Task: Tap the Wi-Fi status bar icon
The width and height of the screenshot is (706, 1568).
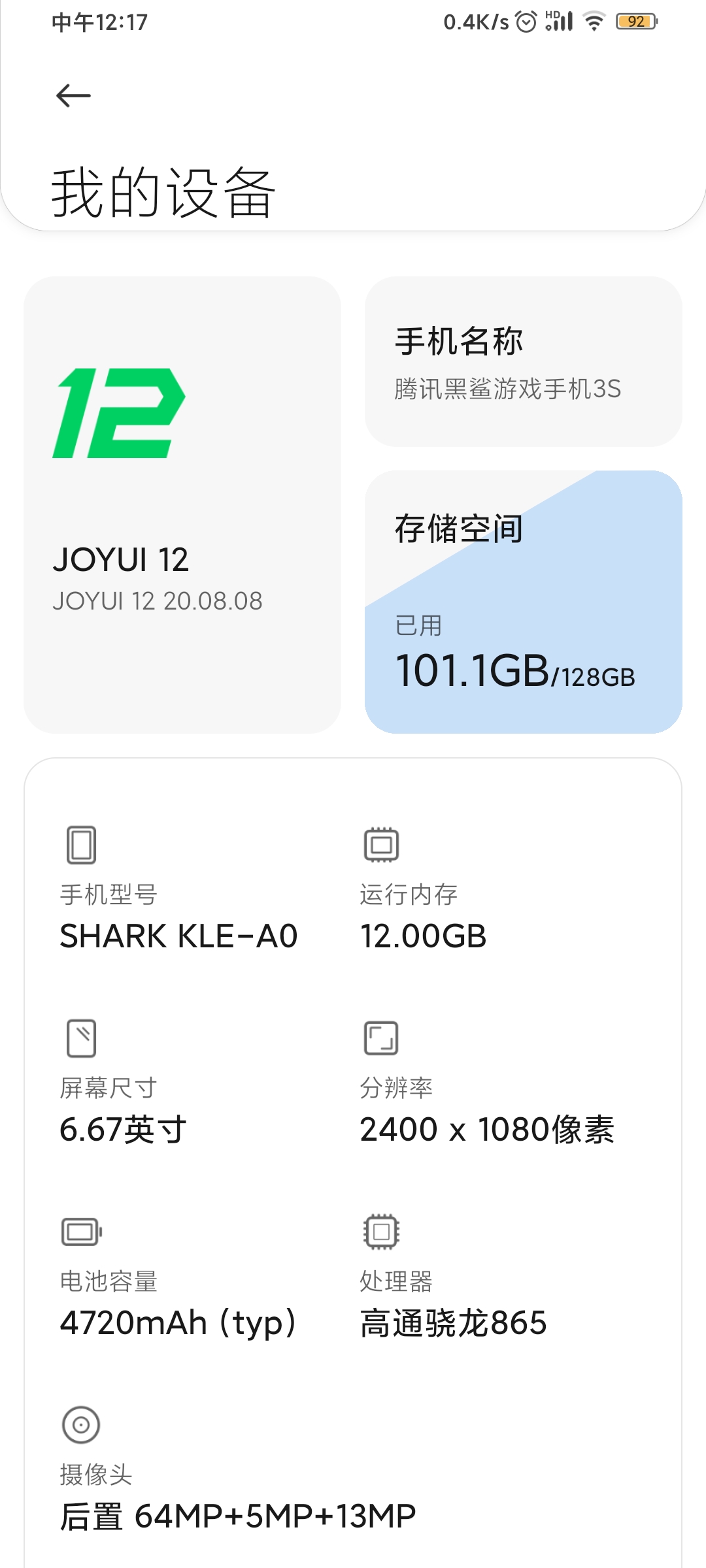Action: pos(594,22)
